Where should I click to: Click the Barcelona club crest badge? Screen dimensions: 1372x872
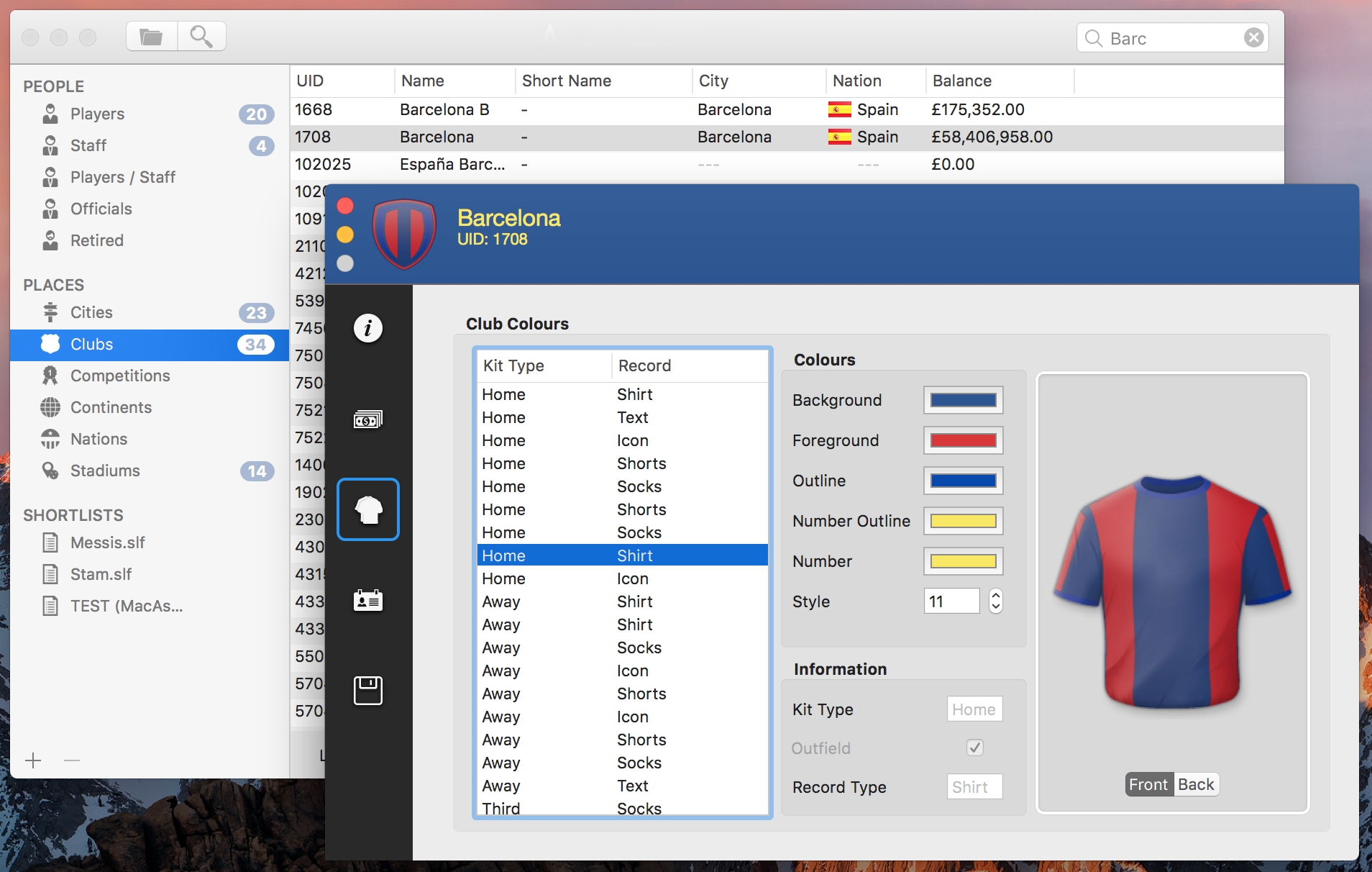click(404, 234)
